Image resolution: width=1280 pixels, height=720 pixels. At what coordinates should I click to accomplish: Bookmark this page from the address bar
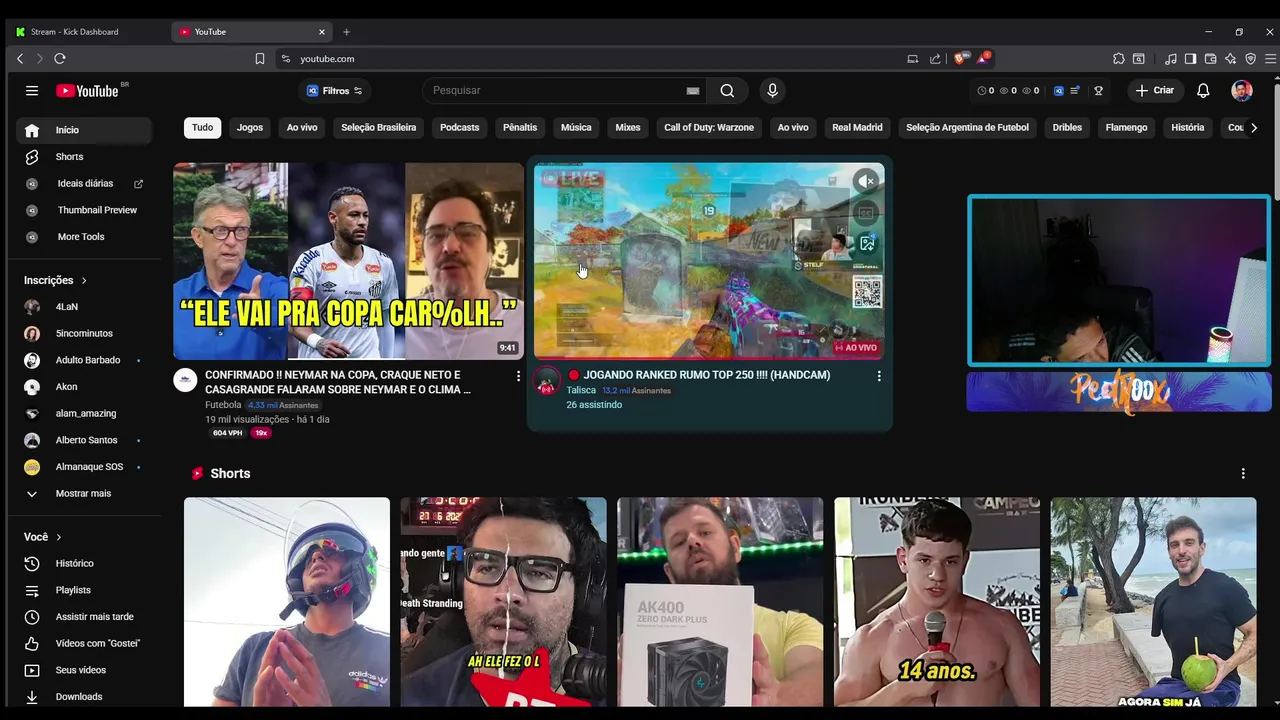tap(260, 59)
